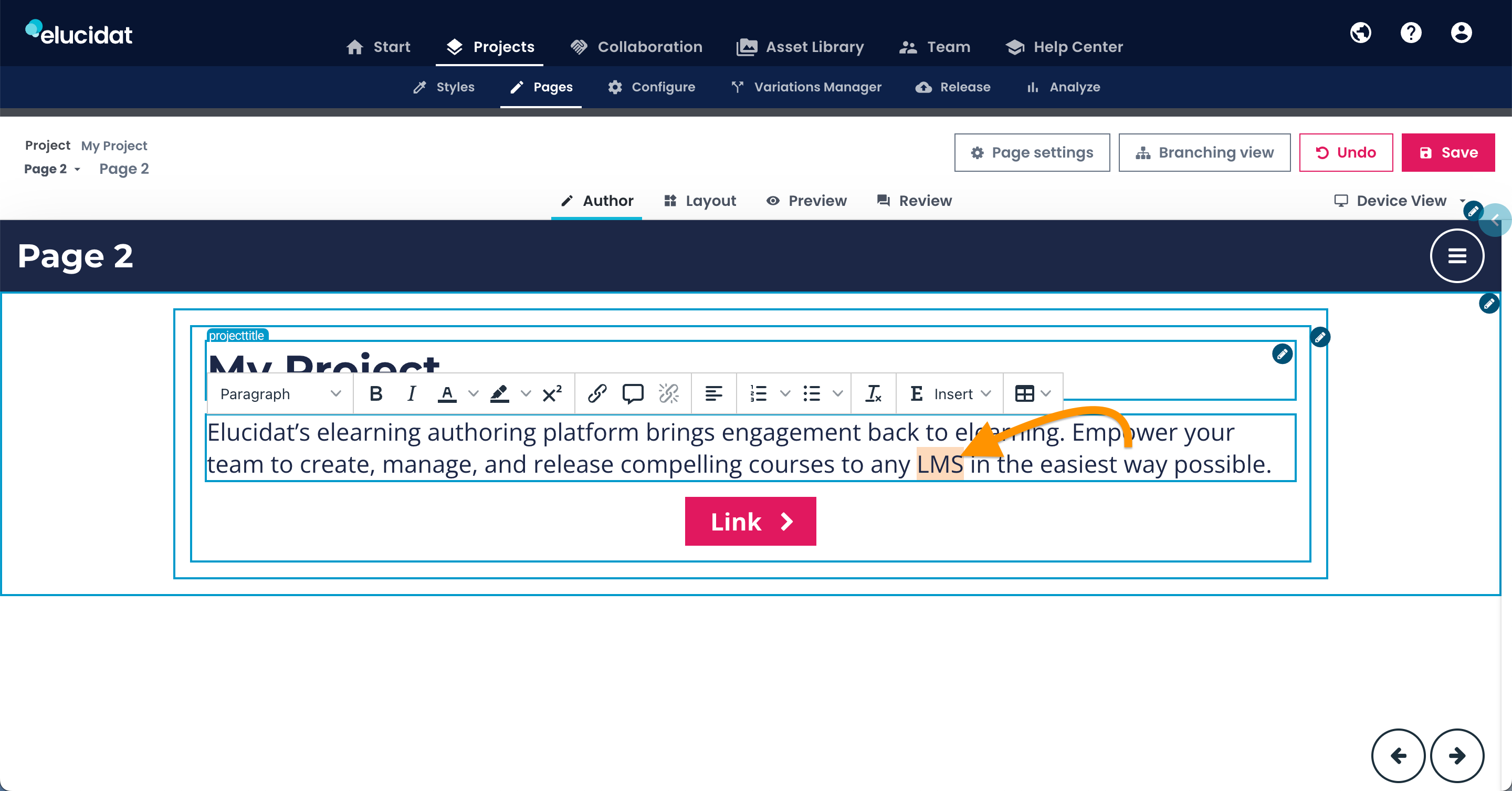Toggle italic formatting
The height and width of the screenshot is (791, 1512).
412,393
